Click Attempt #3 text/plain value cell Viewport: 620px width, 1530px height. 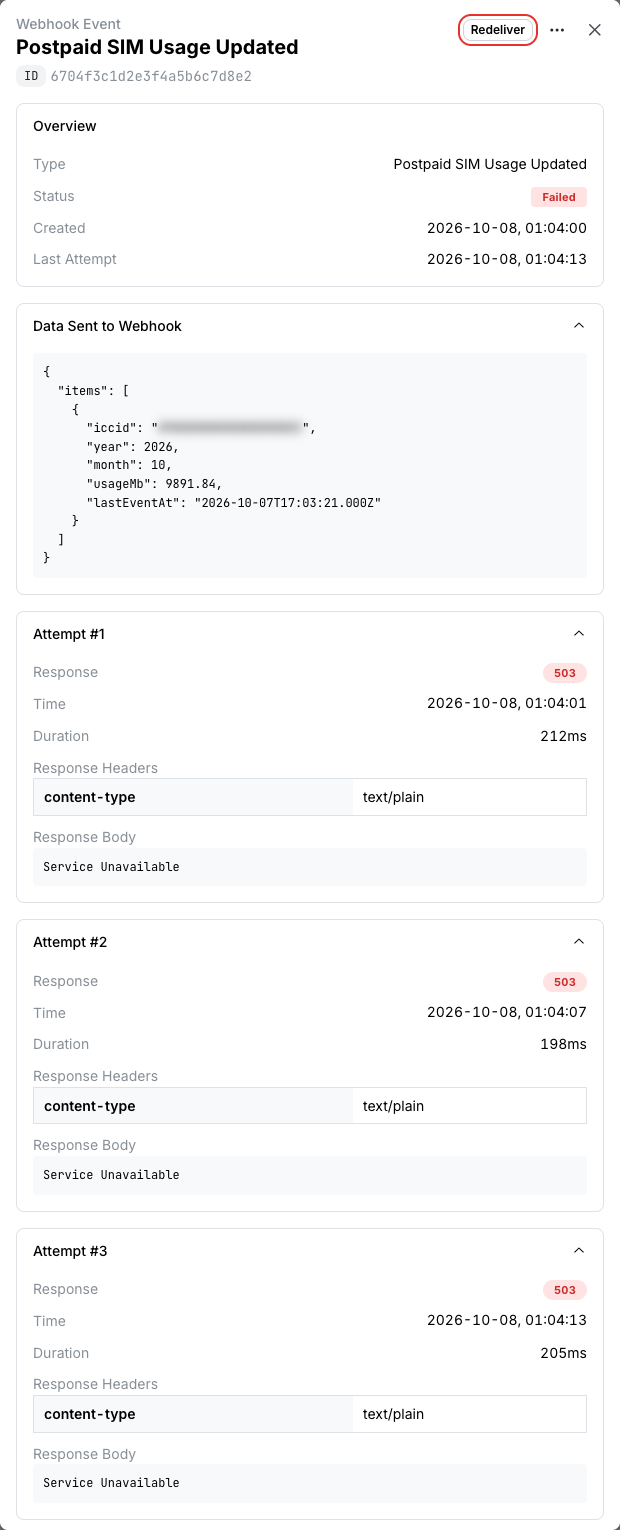coord(470,1414)
